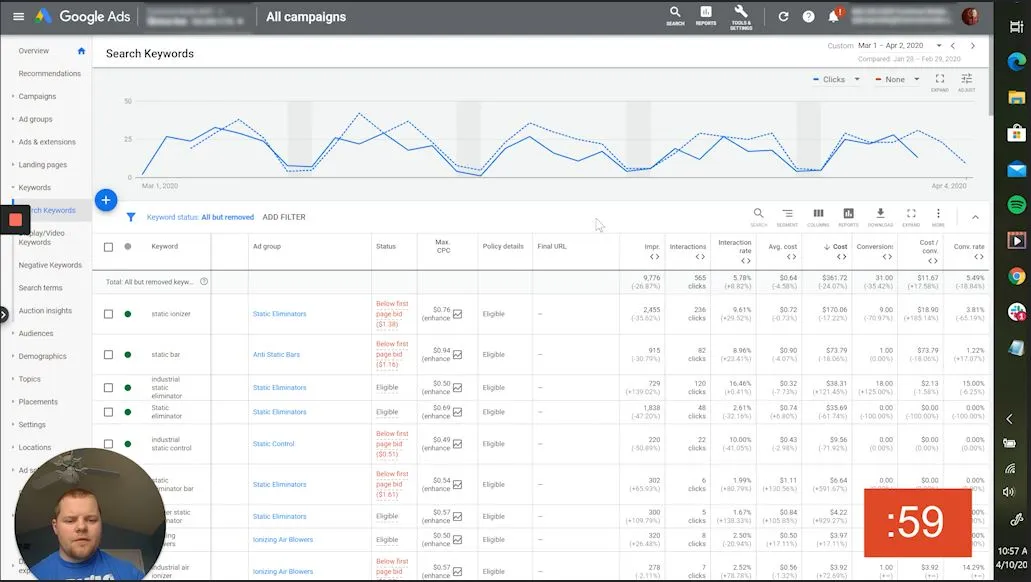Open Tools & Settings wrench icon
Screen dimensions: 1031x582
741,15
